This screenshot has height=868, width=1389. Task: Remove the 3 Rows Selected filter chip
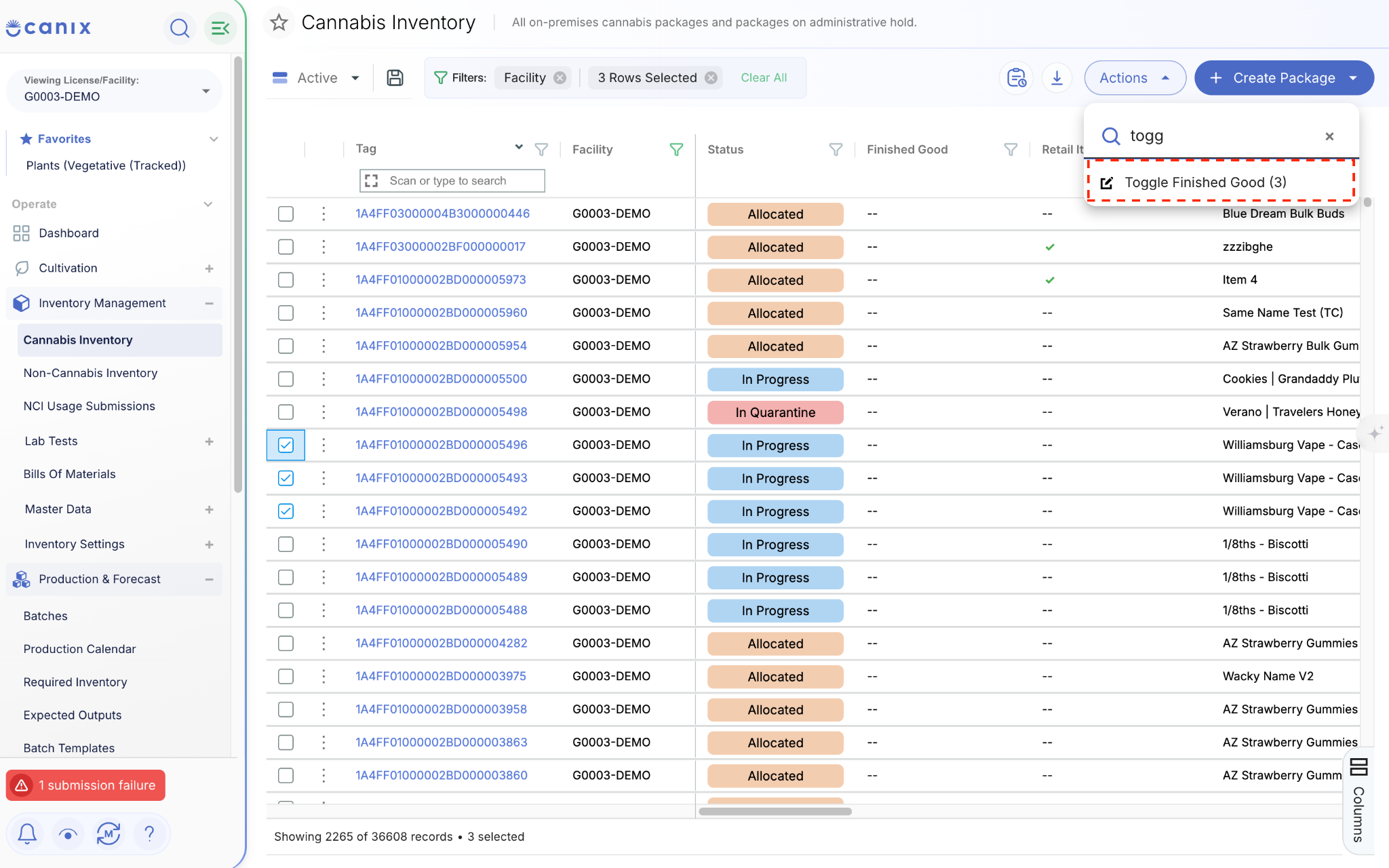(711, 78)
